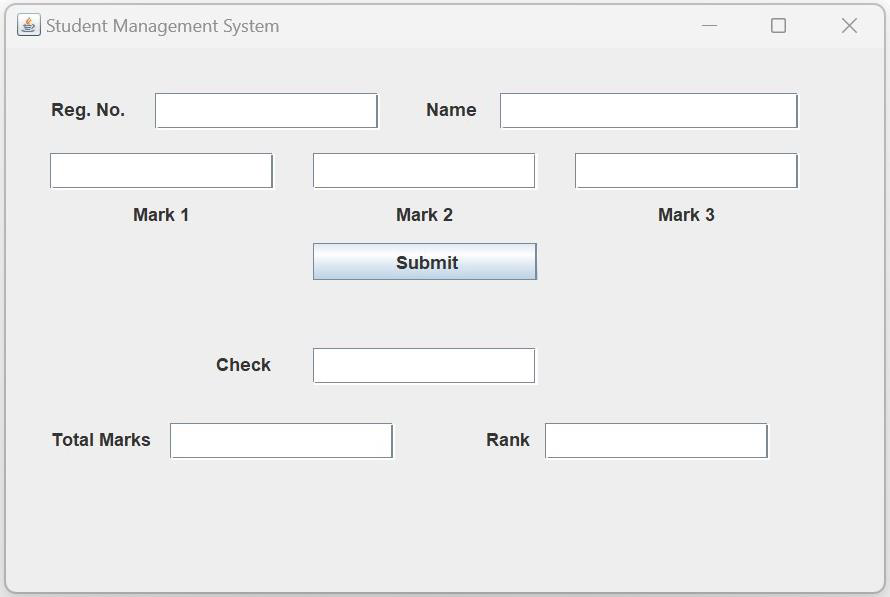
Task: Click the Java coffee cup title bar icon
Action: [x=27, y=25]
